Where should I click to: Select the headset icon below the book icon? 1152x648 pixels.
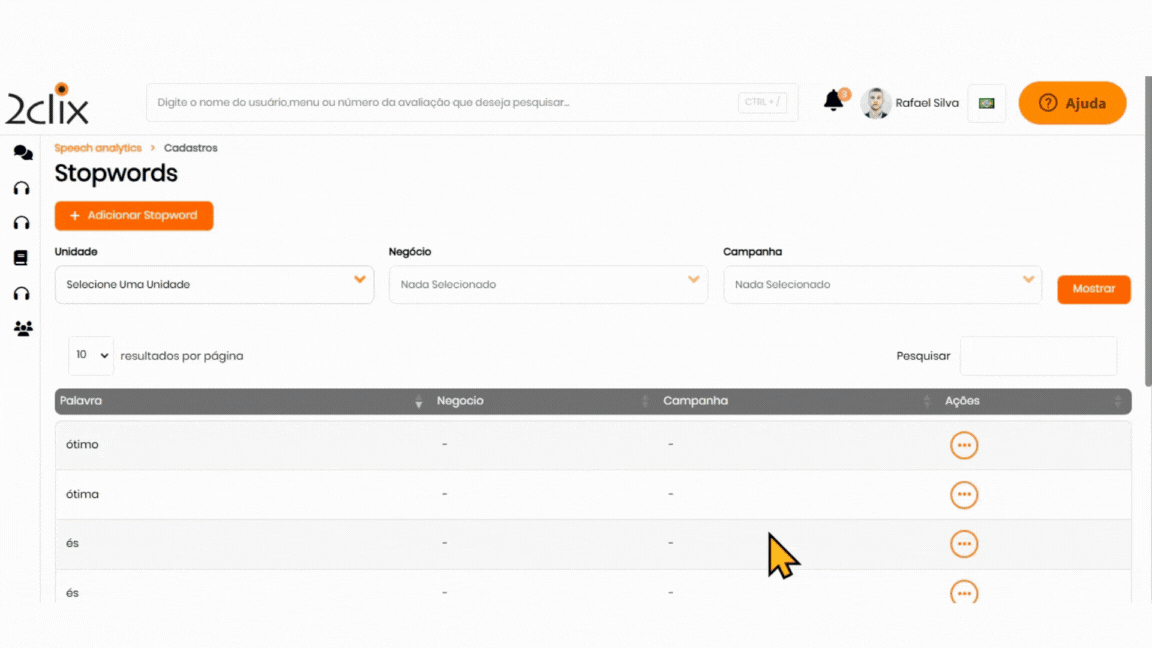[21, 294]
